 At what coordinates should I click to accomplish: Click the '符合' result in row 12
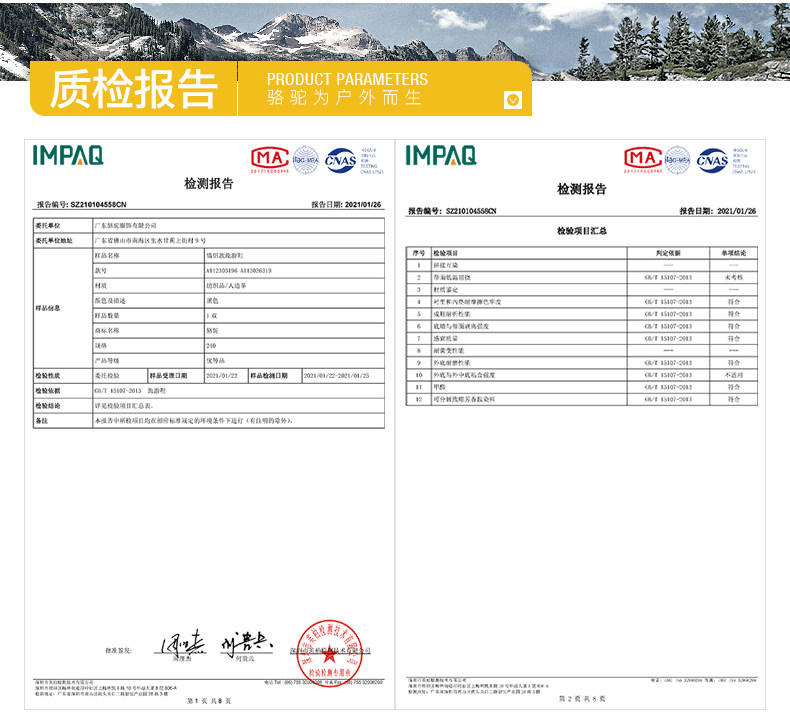pyautogui.click(x=734, y=399)
